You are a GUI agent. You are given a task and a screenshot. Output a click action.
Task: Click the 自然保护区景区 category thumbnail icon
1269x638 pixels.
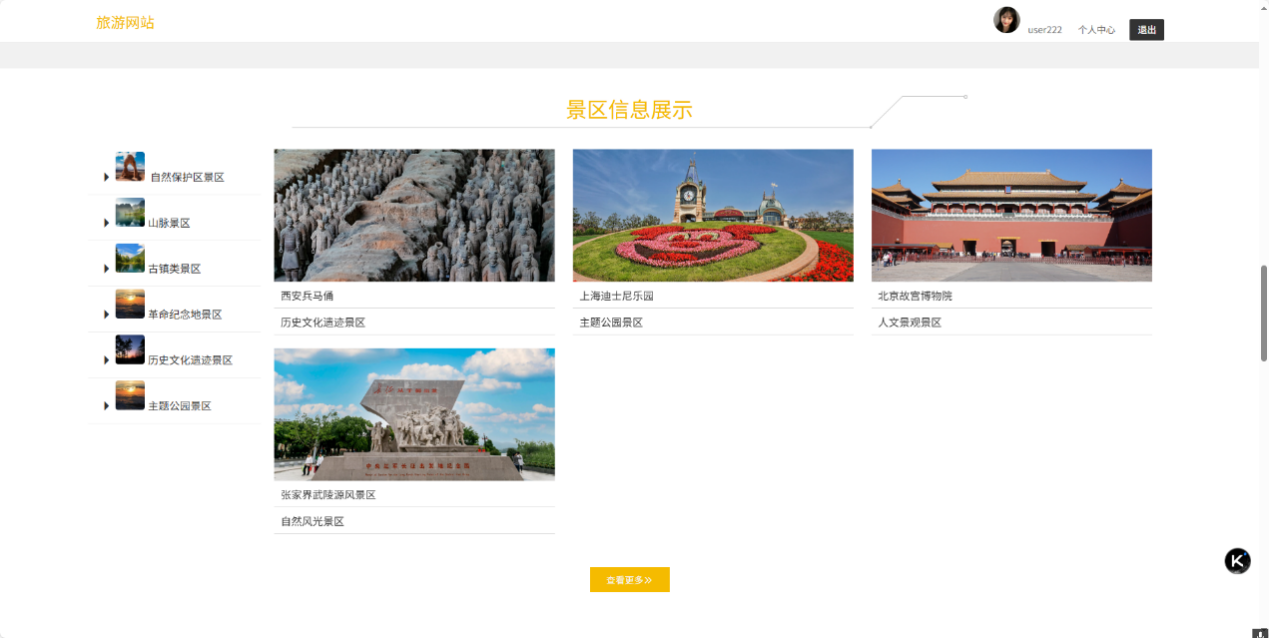tap(130, 167)
